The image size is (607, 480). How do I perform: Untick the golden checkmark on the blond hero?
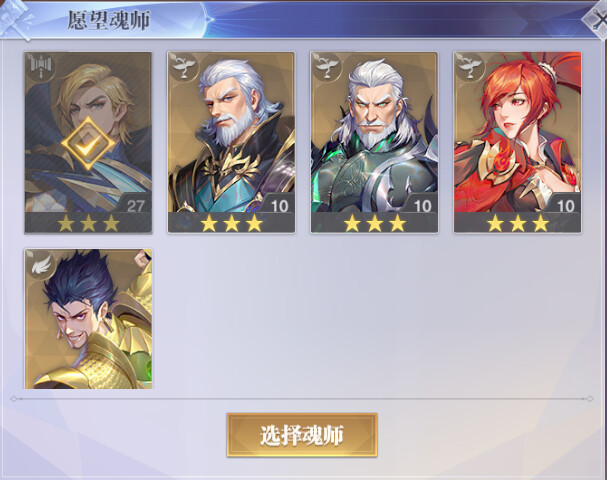(x=88, y=144)
